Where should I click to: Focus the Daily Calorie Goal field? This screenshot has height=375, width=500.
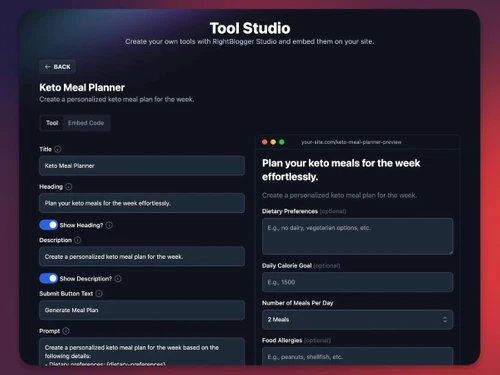tap(357, 282)
